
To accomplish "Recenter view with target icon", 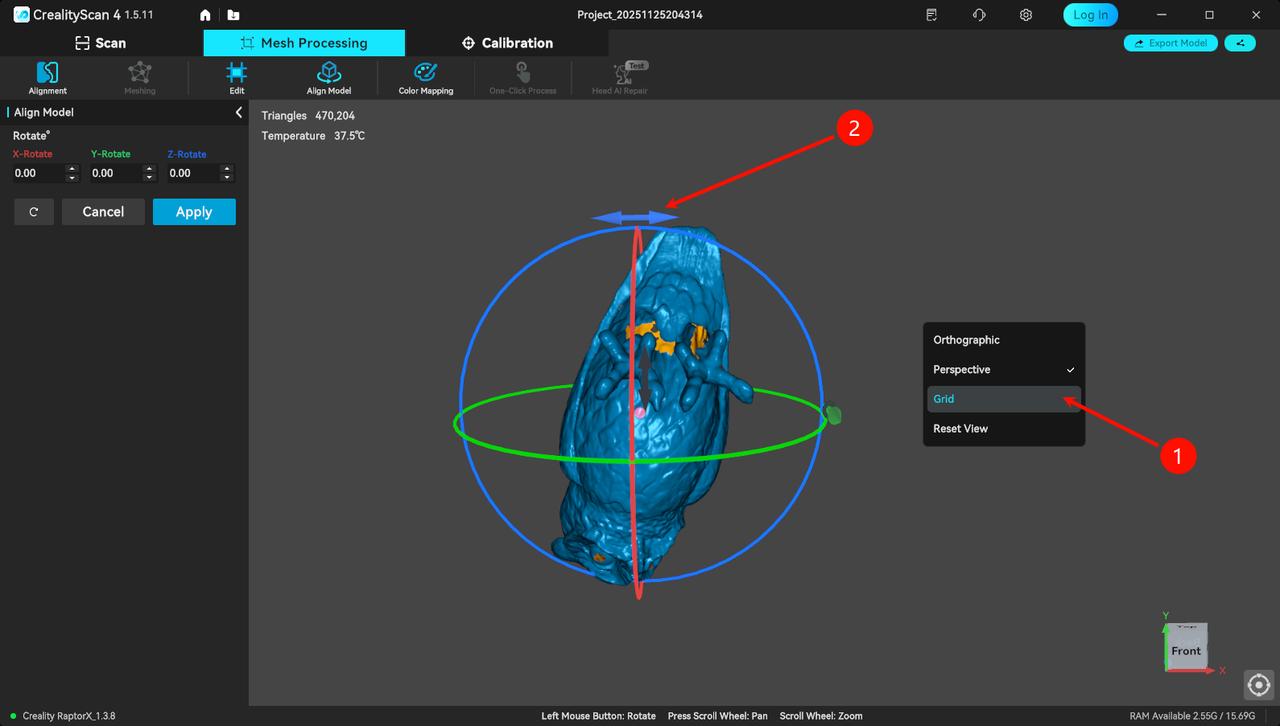I will click(x=1258, y=685).
